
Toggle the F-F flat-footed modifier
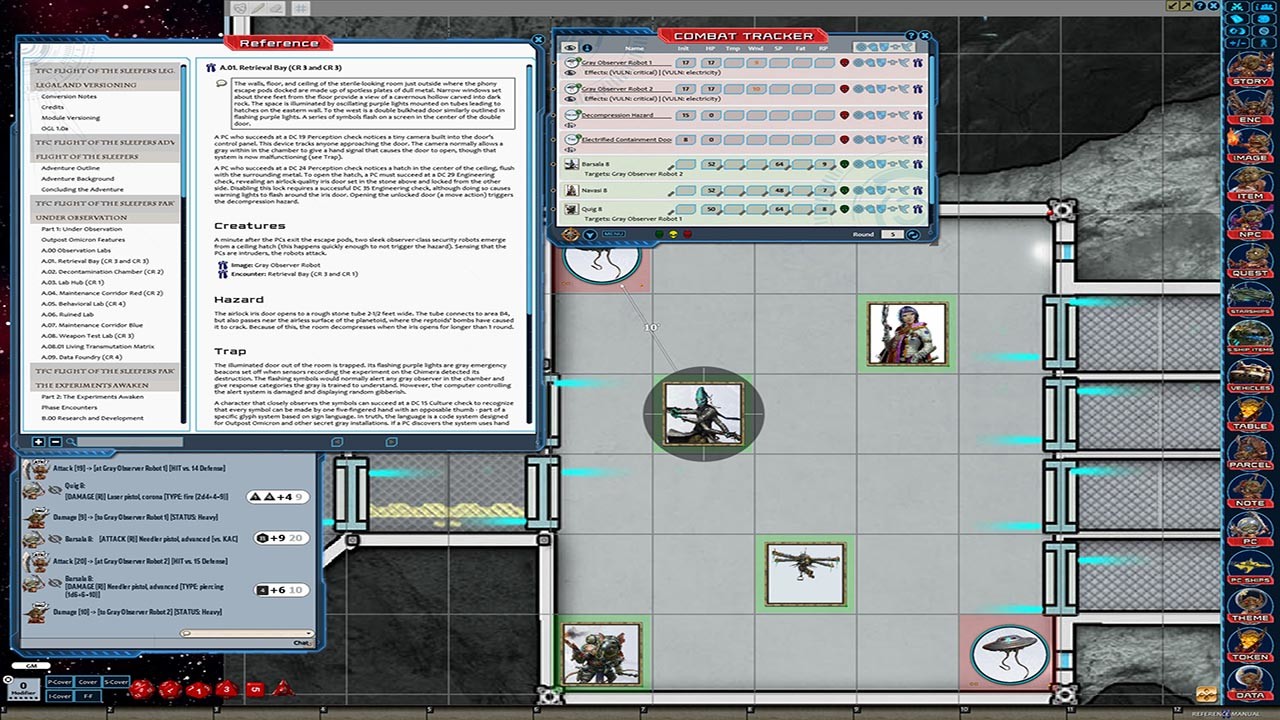tap(90, 696)
